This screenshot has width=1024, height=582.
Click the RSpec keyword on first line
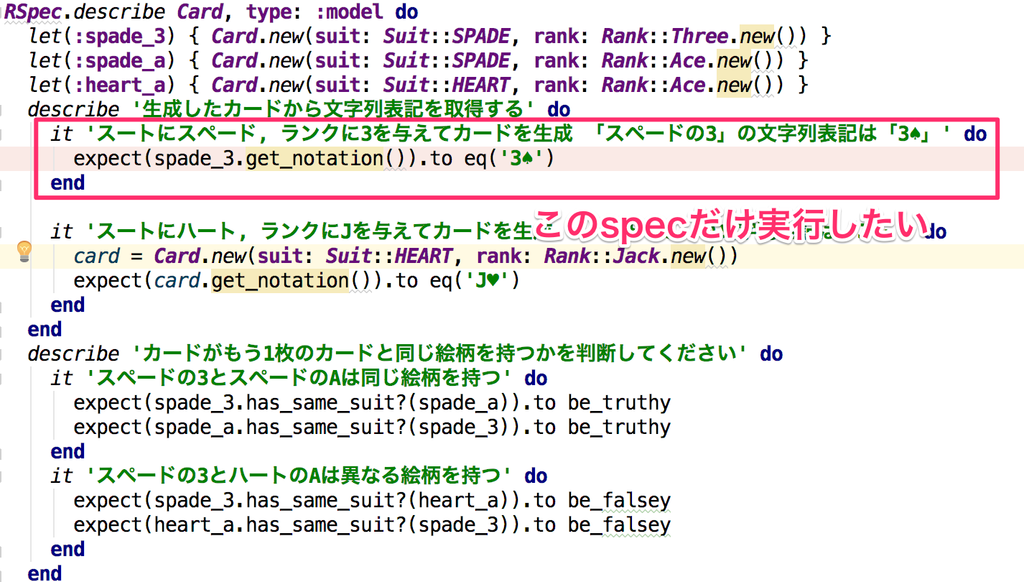[33, 12]
